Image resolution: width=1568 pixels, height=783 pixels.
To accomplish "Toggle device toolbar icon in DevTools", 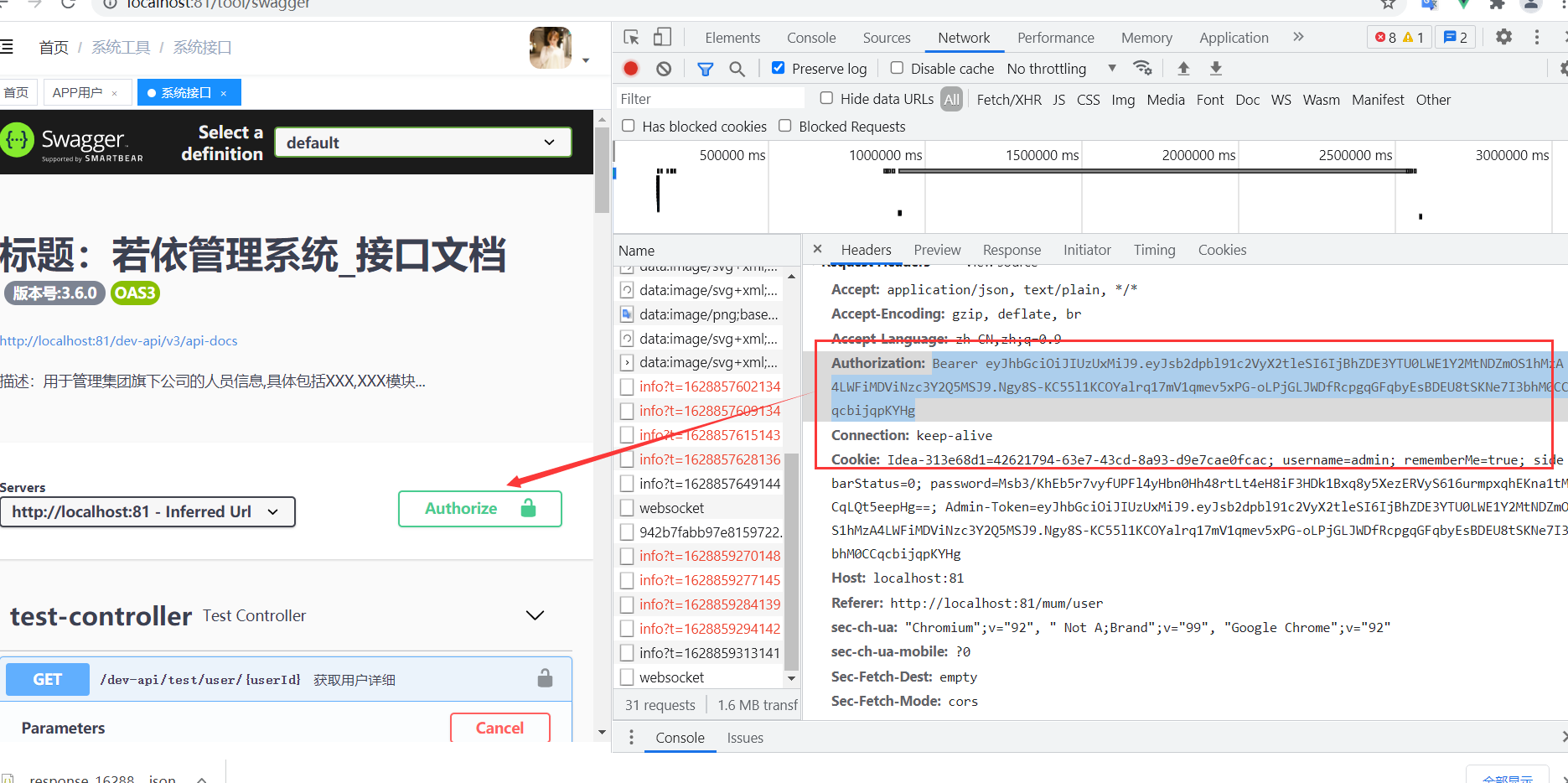I will click(662, 37).
